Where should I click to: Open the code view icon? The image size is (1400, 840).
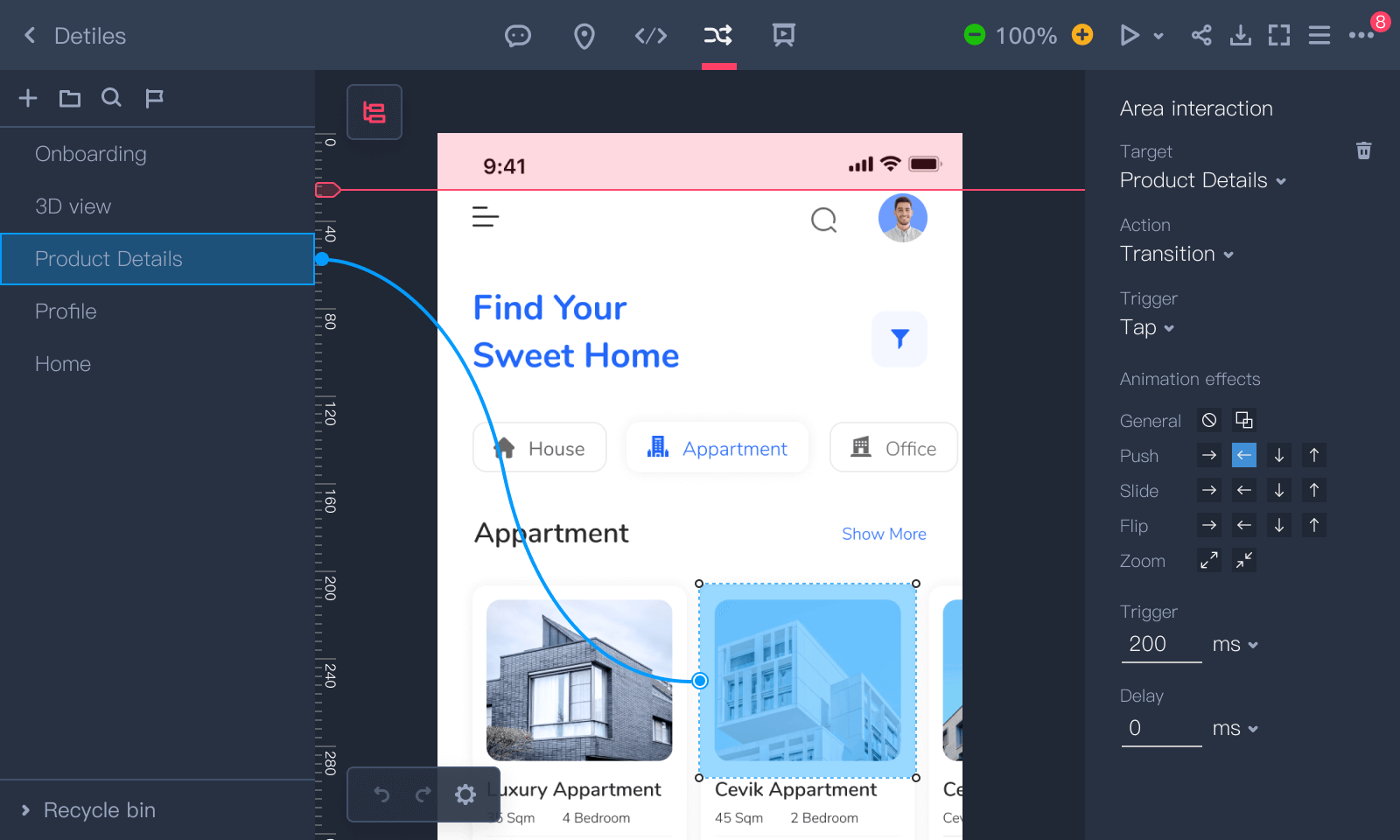[650, 36]
